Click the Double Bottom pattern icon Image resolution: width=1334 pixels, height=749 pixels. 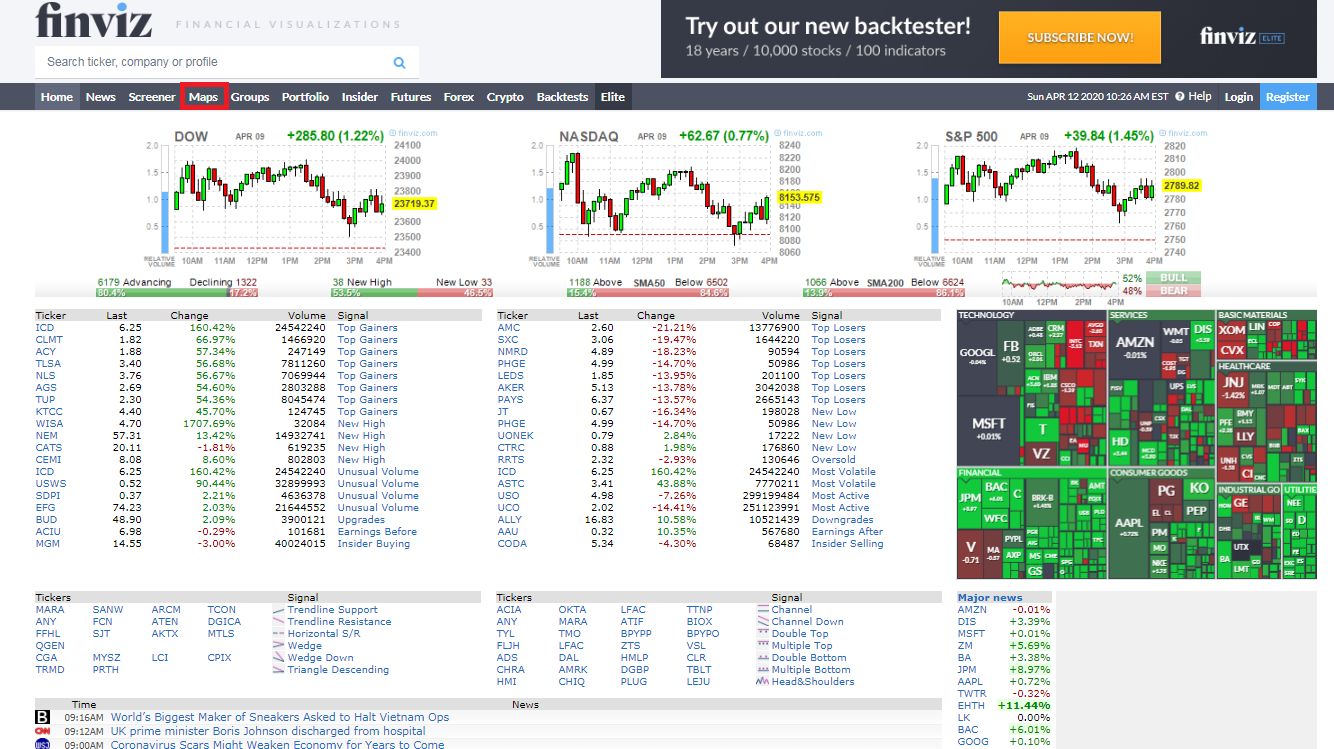click(x=763, y=658)
